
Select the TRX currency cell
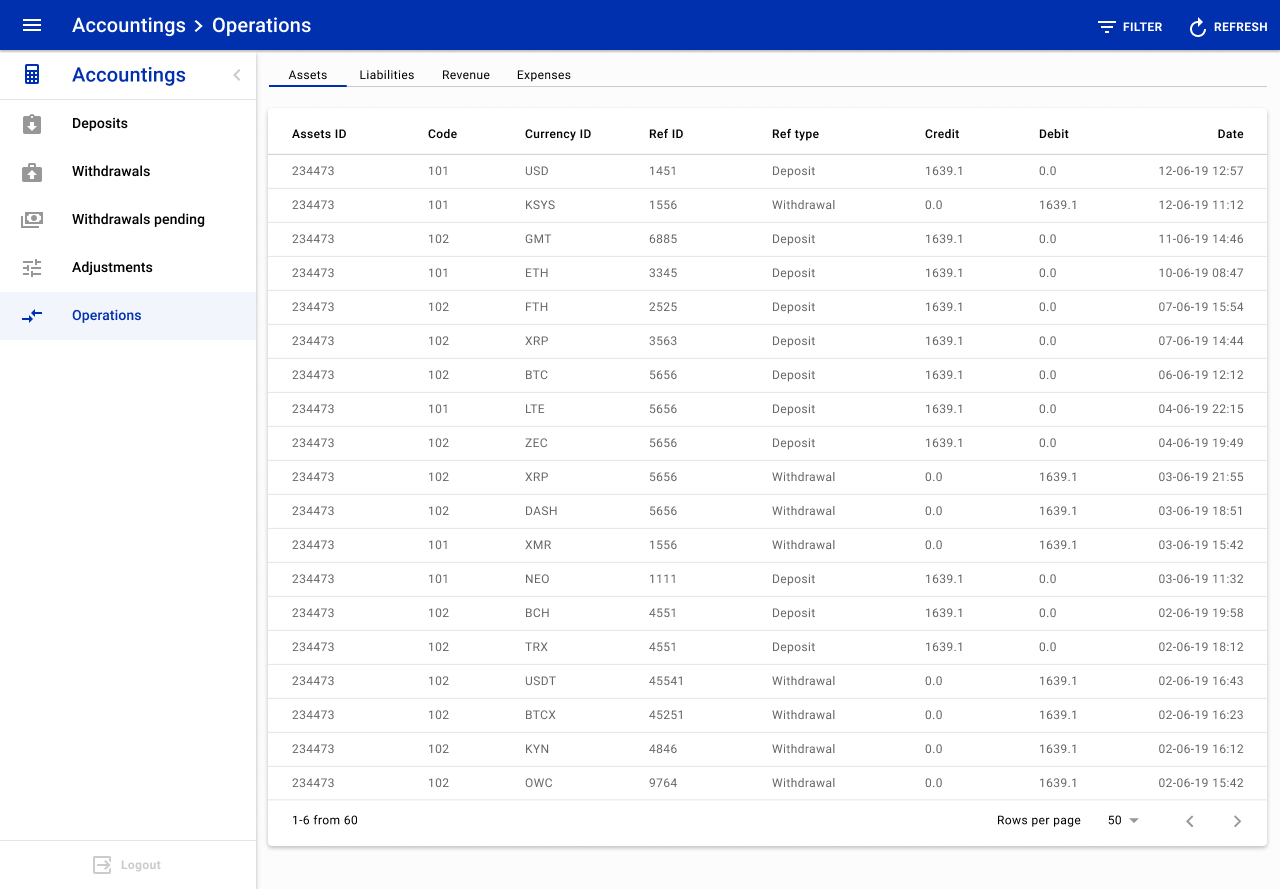pos(537,647)
